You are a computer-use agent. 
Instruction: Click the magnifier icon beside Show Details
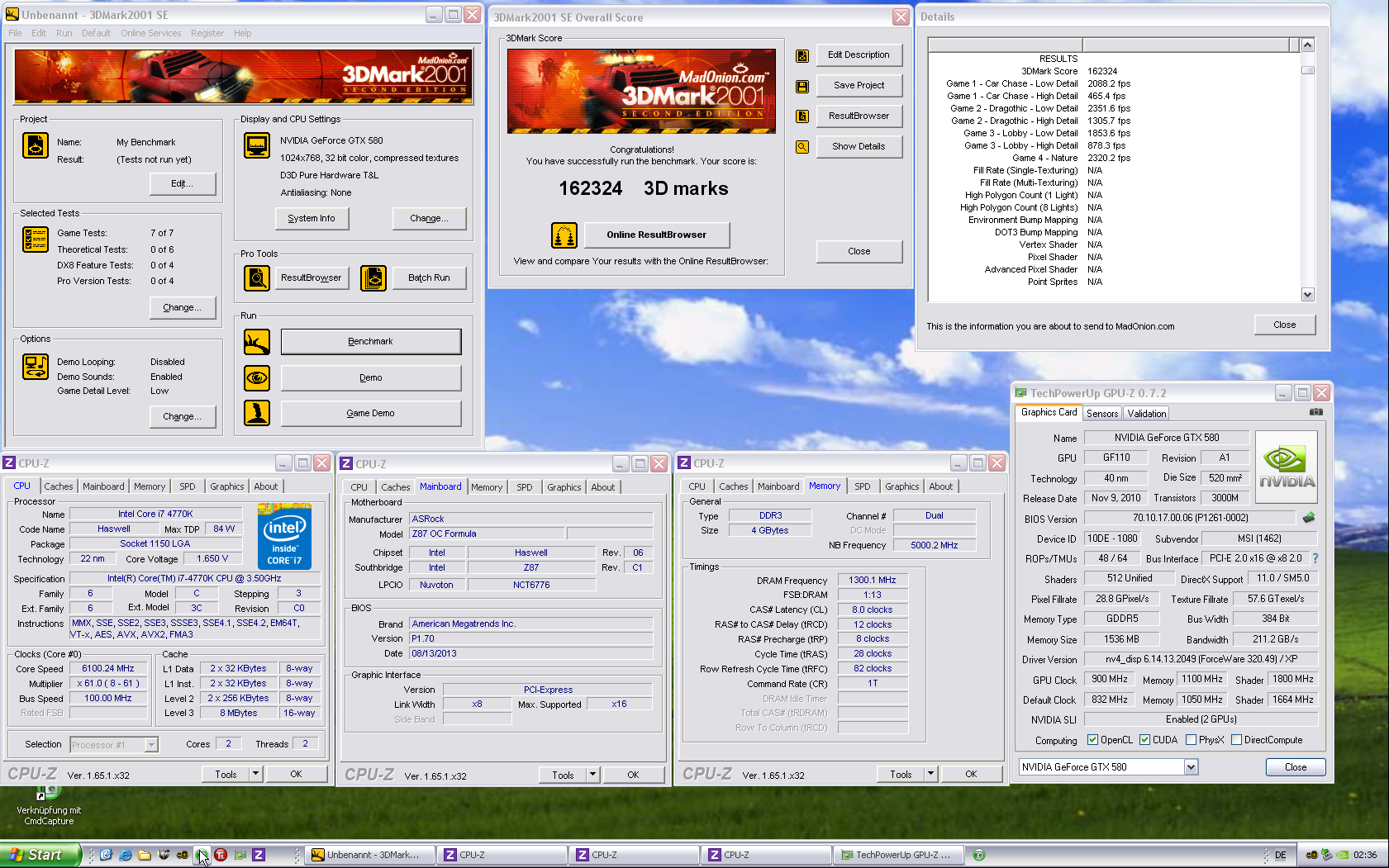(802, 147)
